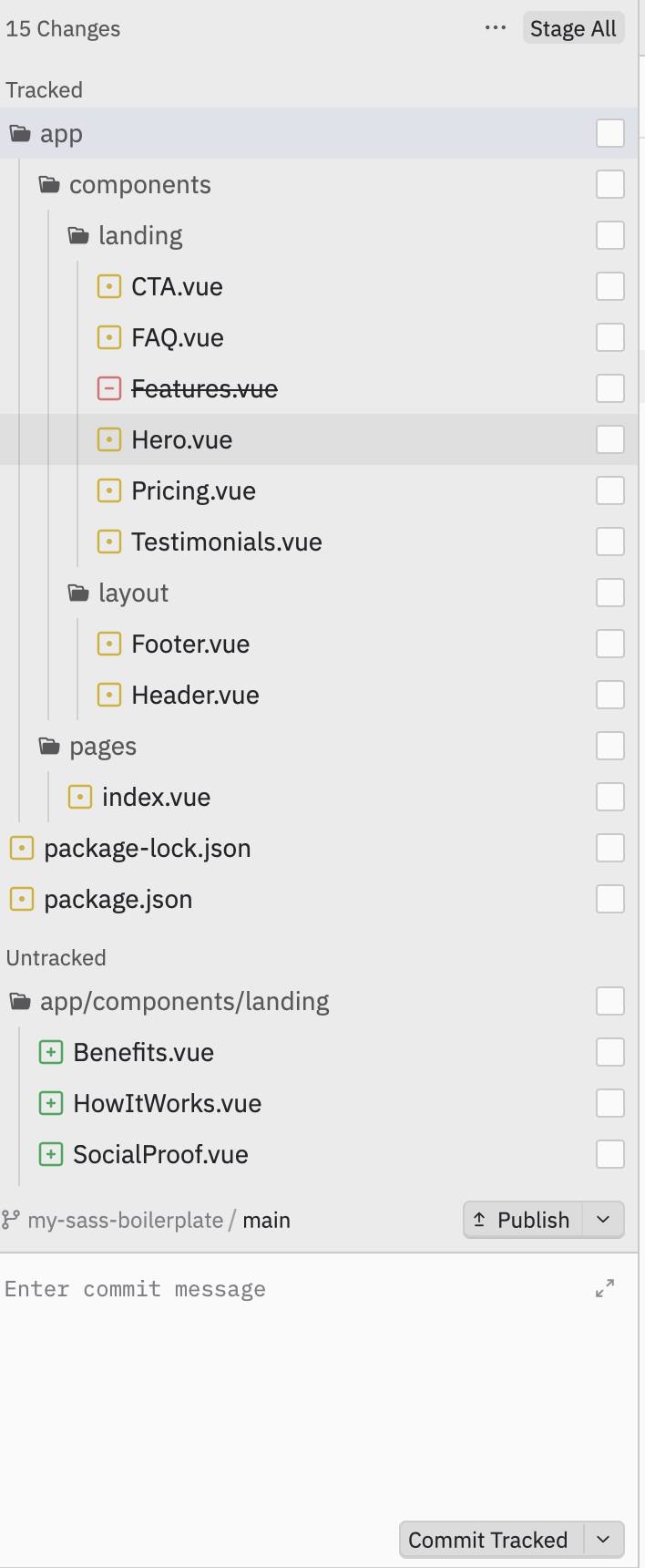Click the added icon next to SocialProof.vue

50,1154
